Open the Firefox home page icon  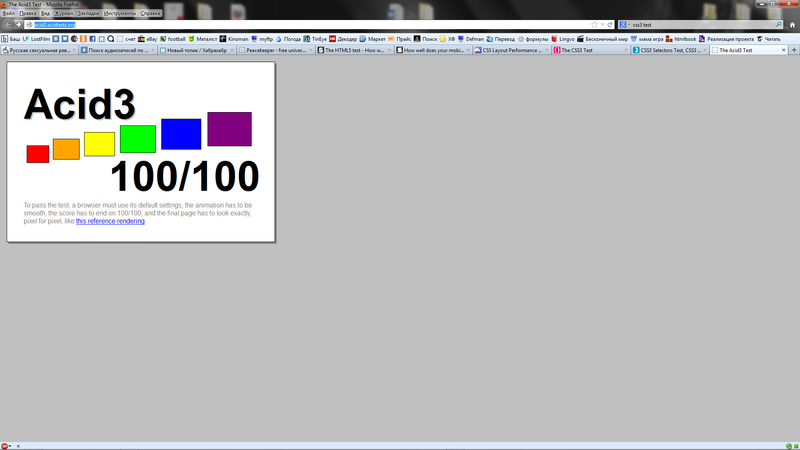tap(792, 24)
